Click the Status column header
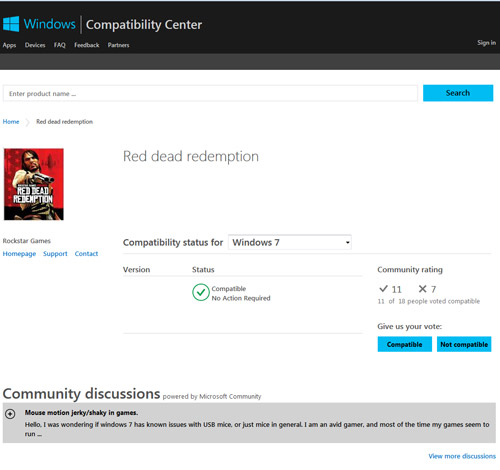Viewport: 500px width, 470px height. coord(203,270)
